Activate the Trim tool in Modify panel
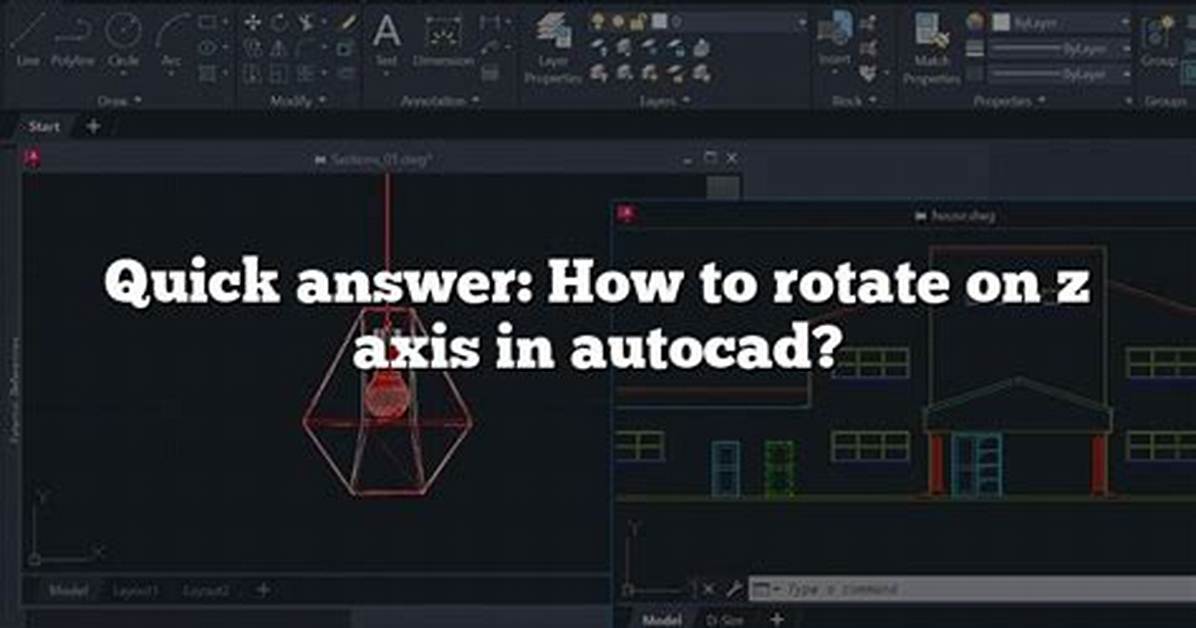This screenshot has width=1196, height=628. point(307,23)
